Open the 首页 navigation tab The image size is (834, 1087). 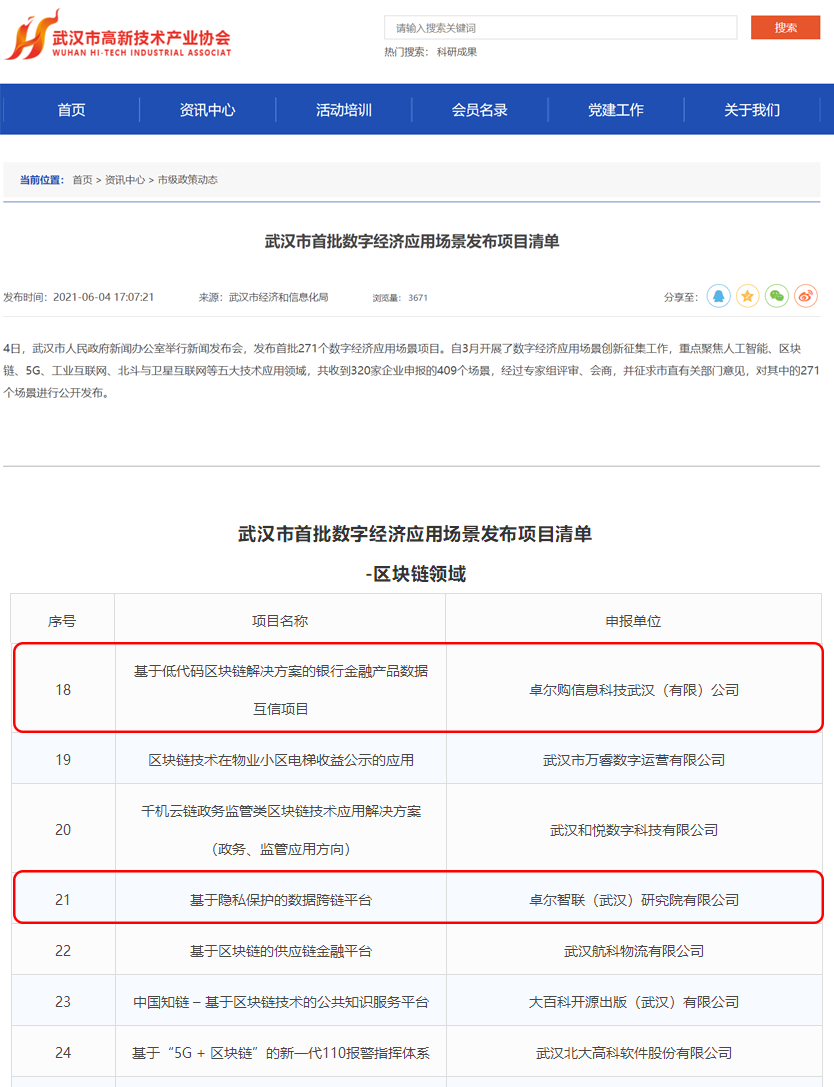click(x=71, y=110)
